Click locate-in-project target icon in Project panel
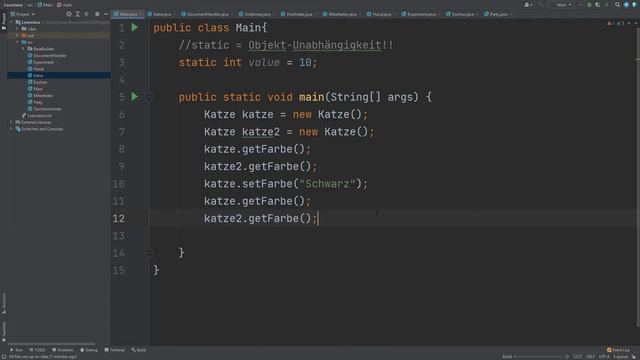 (x=69, y=14)
